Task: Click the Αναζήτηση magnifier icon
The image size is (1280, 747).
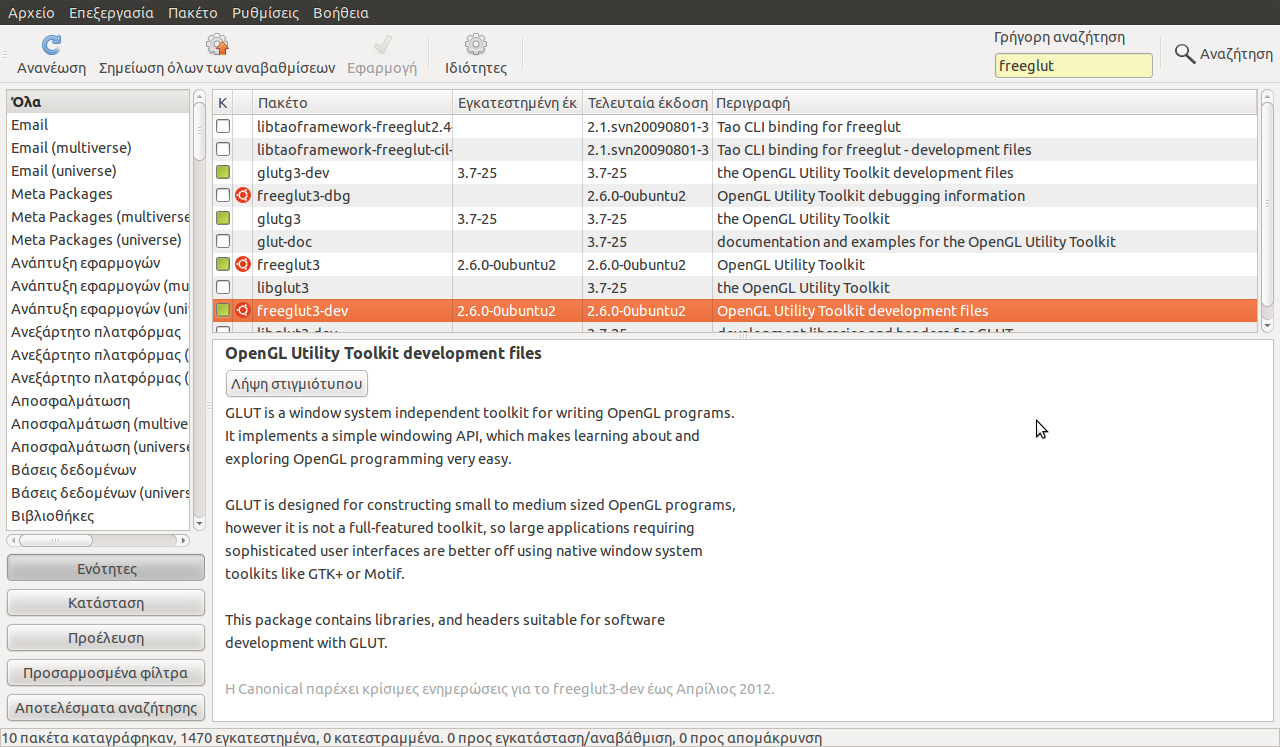Action: [1185, 54]
